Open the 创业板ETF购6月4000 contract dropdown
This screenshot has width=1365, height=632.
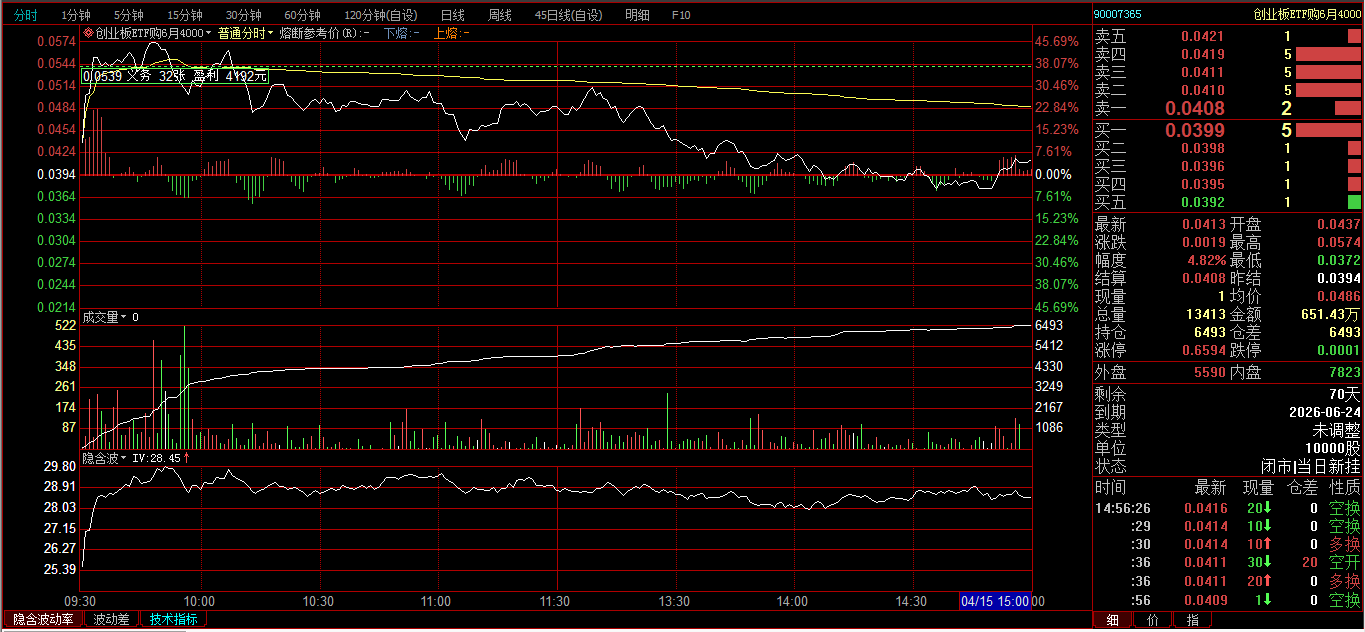[x=209, y=33]
